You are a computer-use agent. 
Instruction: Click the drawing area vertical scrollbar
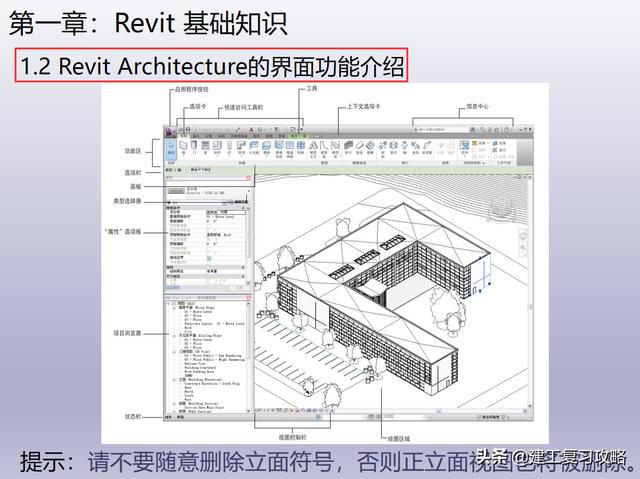(530, 294)
